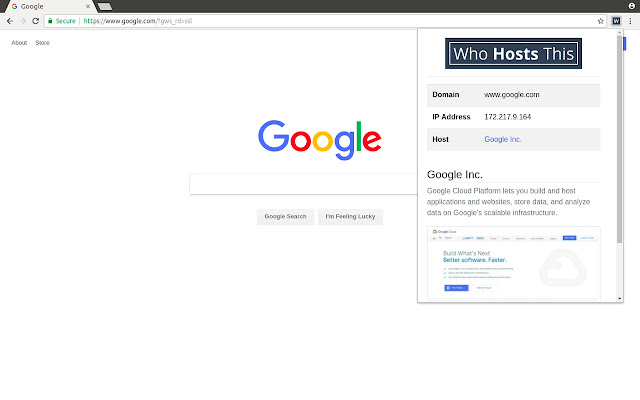Click the Google Cloud Platform description text
The width and height of the screenshot is (640, 400).
pos(509,202)
